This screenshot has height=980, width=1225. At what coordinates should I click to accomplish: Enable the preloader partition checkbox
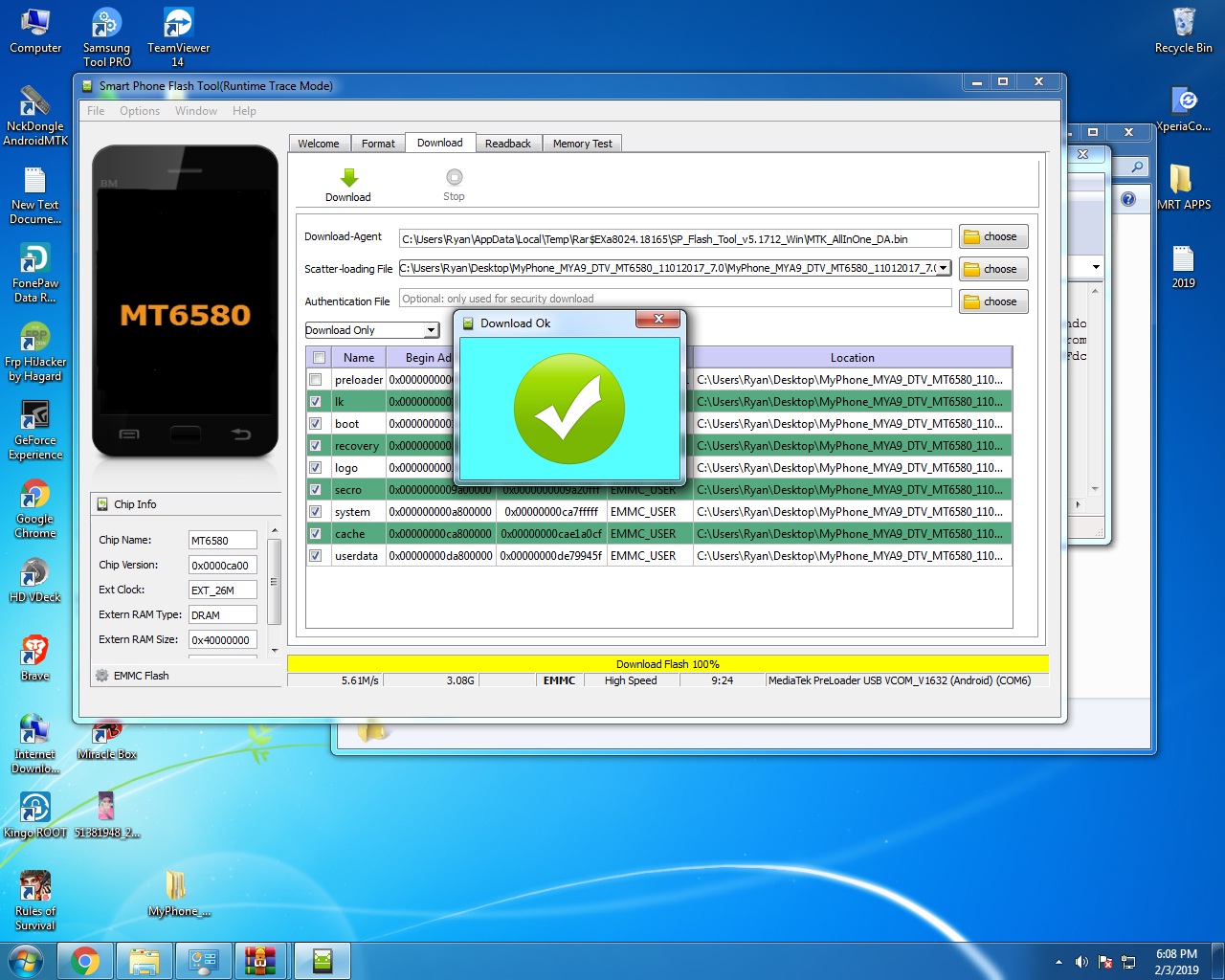[x=315, y=380]
